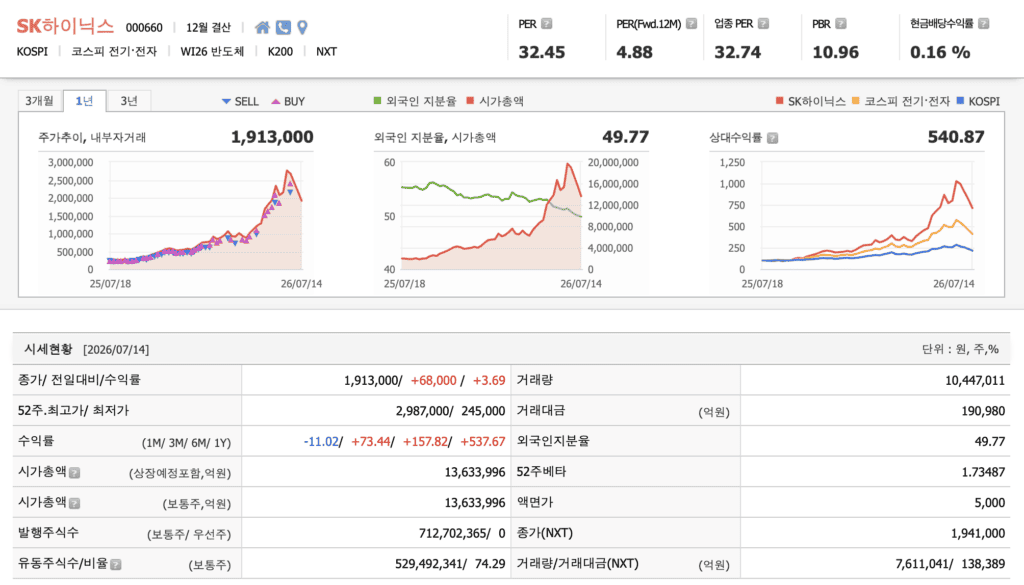Click the 업종 PER value 32.74
1024x585 pixels.
737,52
